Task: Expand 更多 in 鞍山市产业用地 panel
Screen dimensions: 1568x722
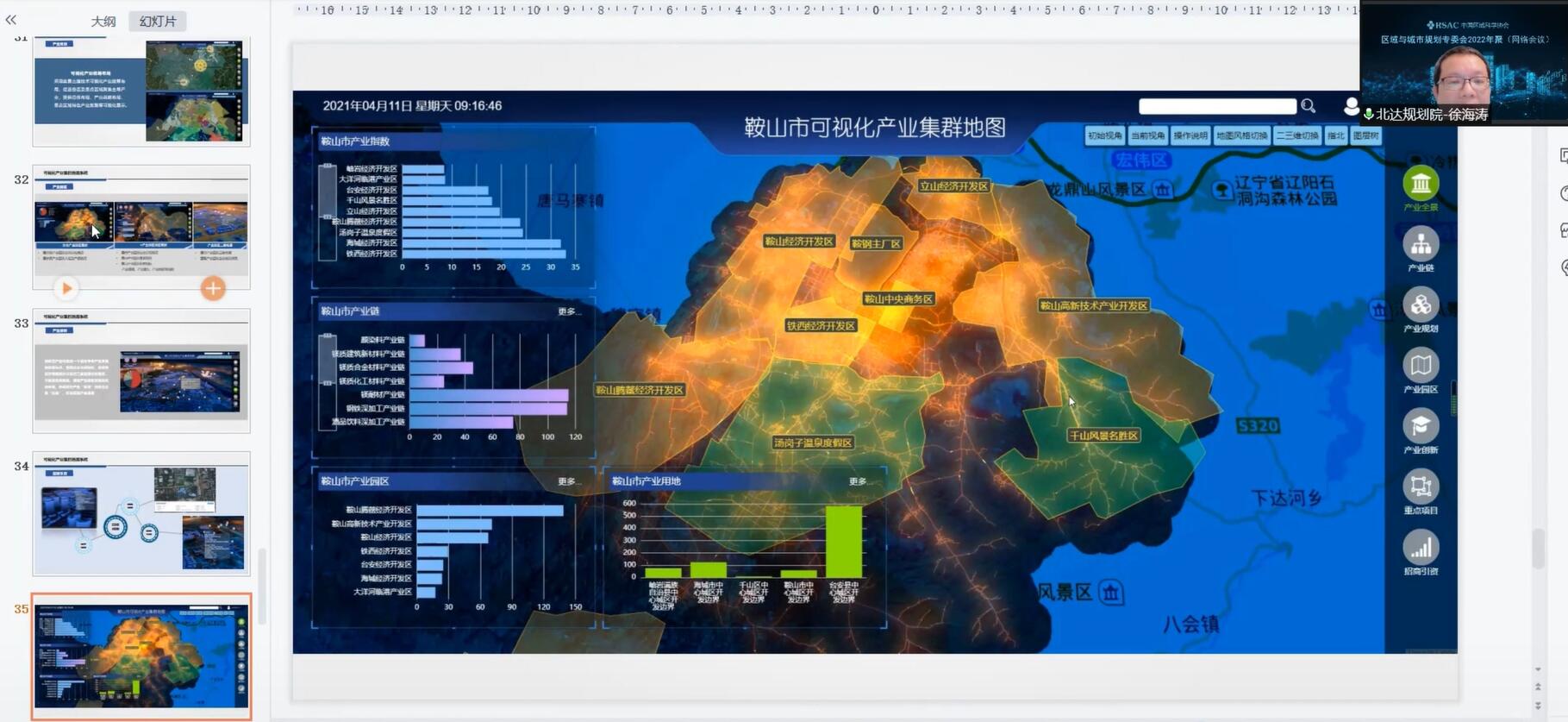Action: (x=859, y=481)
